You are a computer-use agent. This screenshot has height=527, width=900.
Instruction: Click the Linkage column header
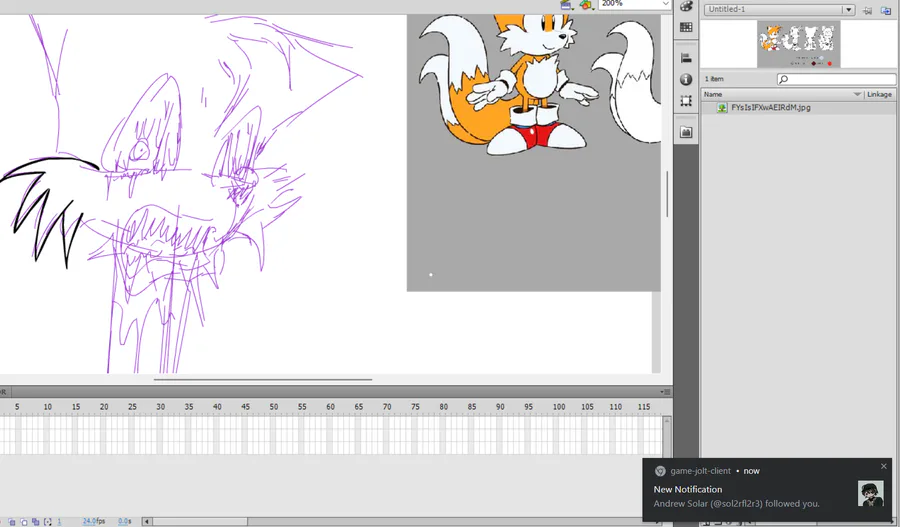pyautogui.click(x=880, y=94)
